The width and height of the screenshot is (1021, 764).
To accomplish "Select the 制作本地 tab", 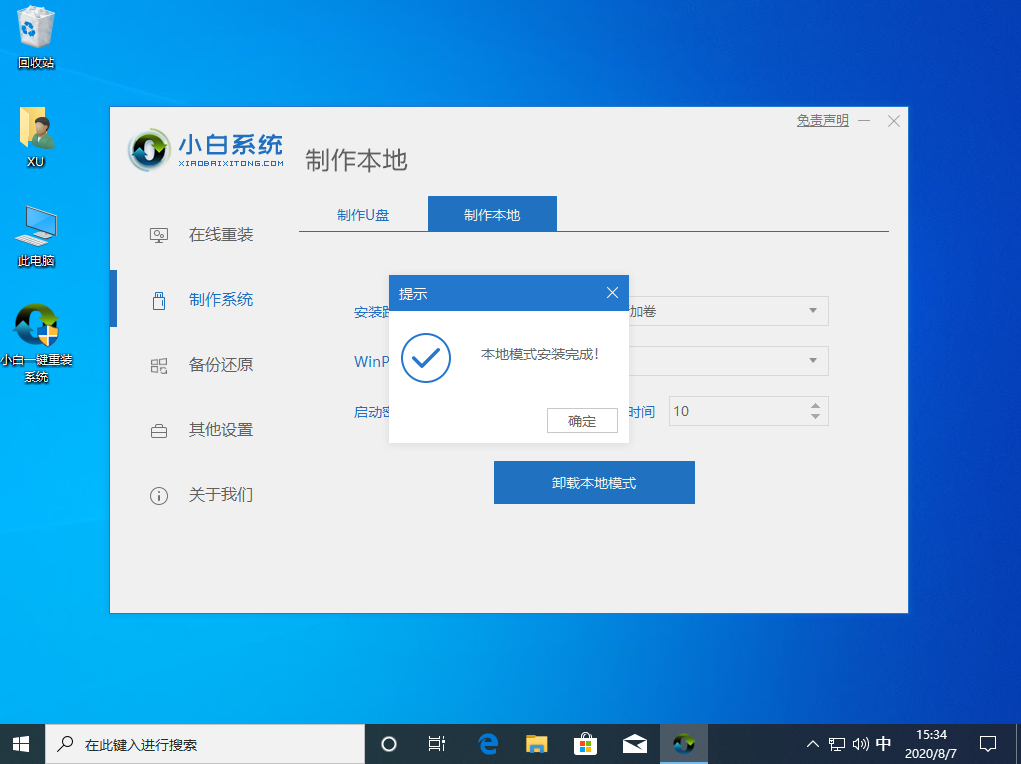I will pyautogui.click(x=492, y=215).
